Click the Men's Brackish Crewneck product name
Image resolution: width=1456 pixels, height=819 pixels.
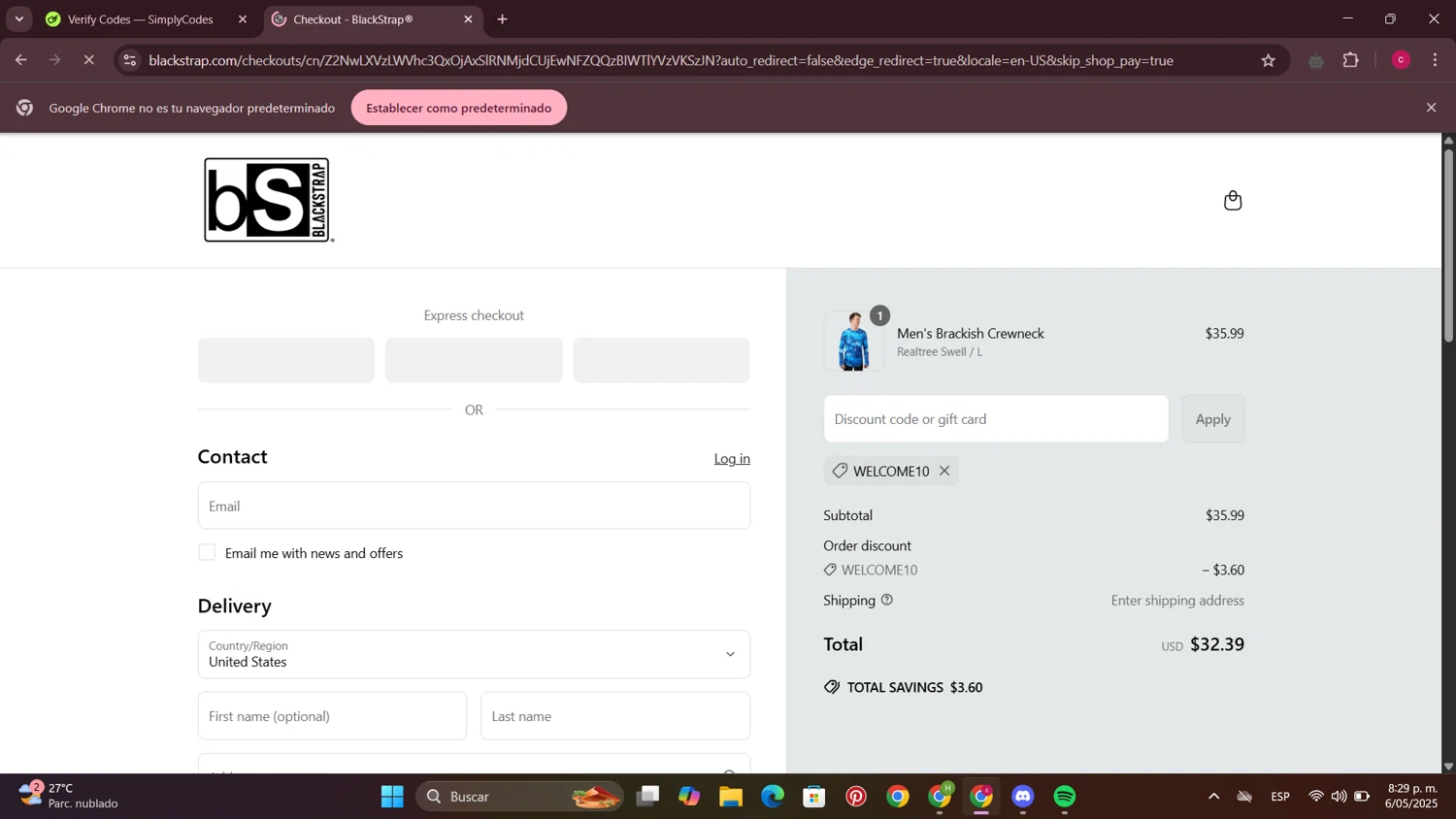click(x=971, y=333)
